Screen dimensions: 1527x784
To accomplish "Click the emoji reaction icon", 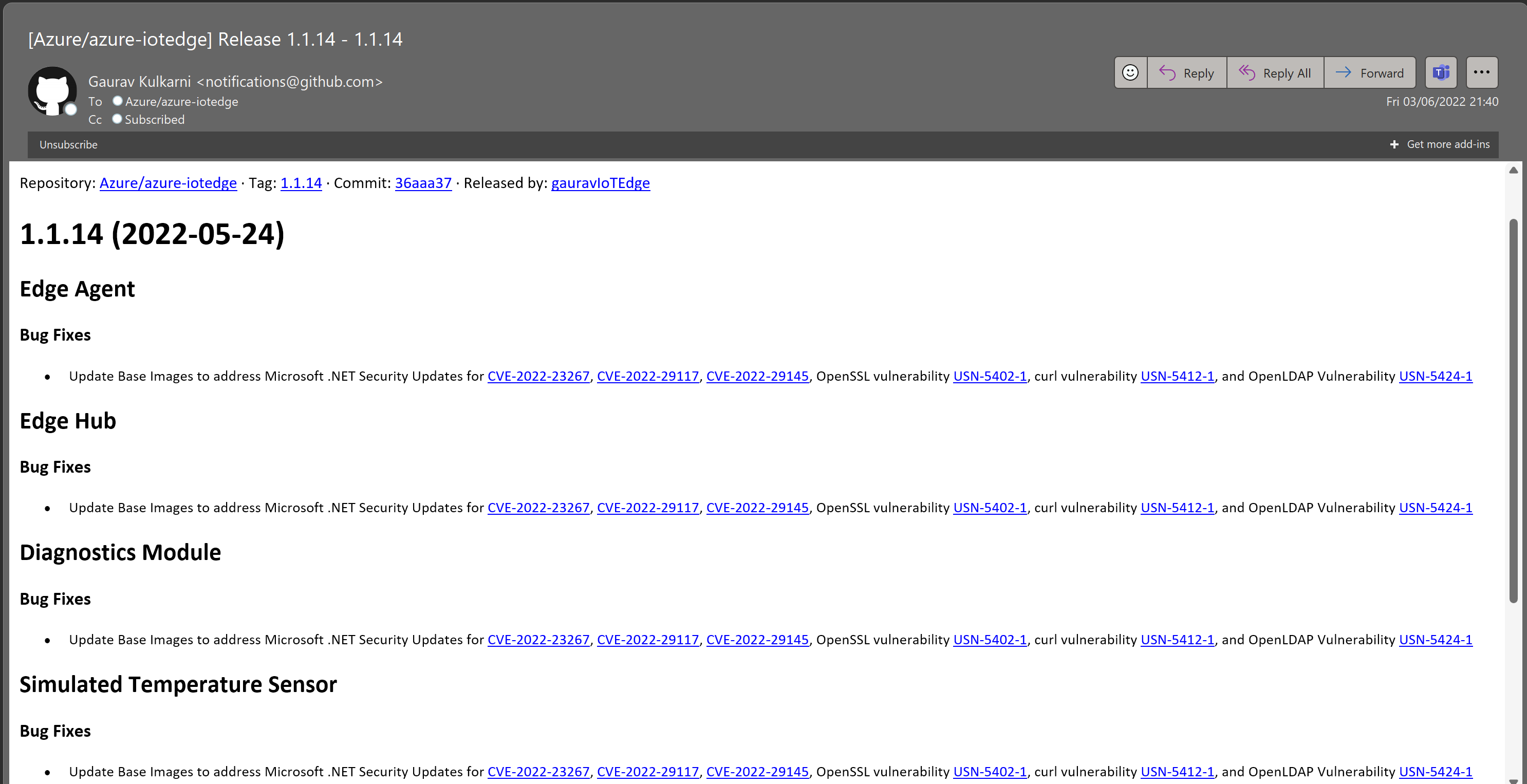I will coord(1130,72).
